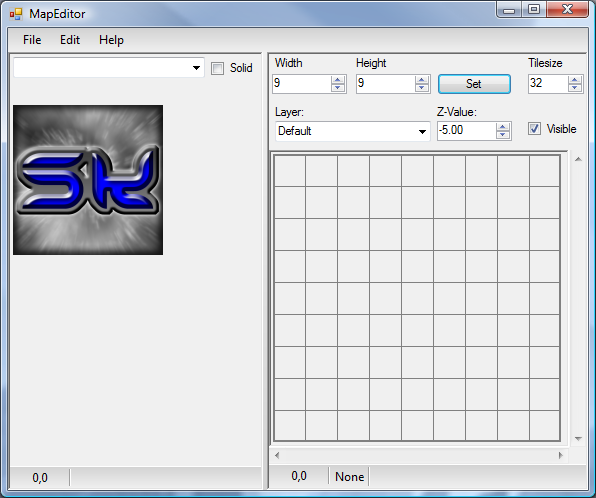
Task: Enable the Solid checkbox
Action: 217,68
